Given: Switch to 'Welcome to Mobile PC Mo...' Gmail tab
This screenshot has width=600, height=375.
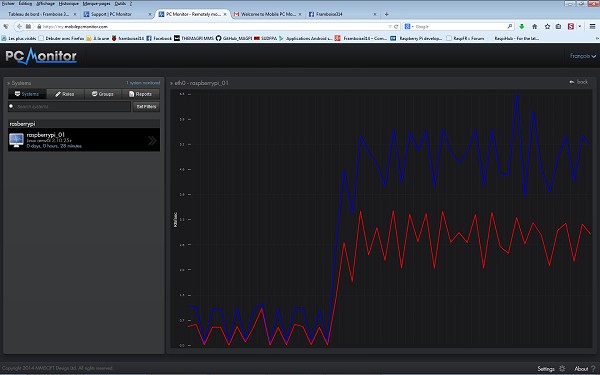Looking at the screenshot, I should (x=268, y=14).
